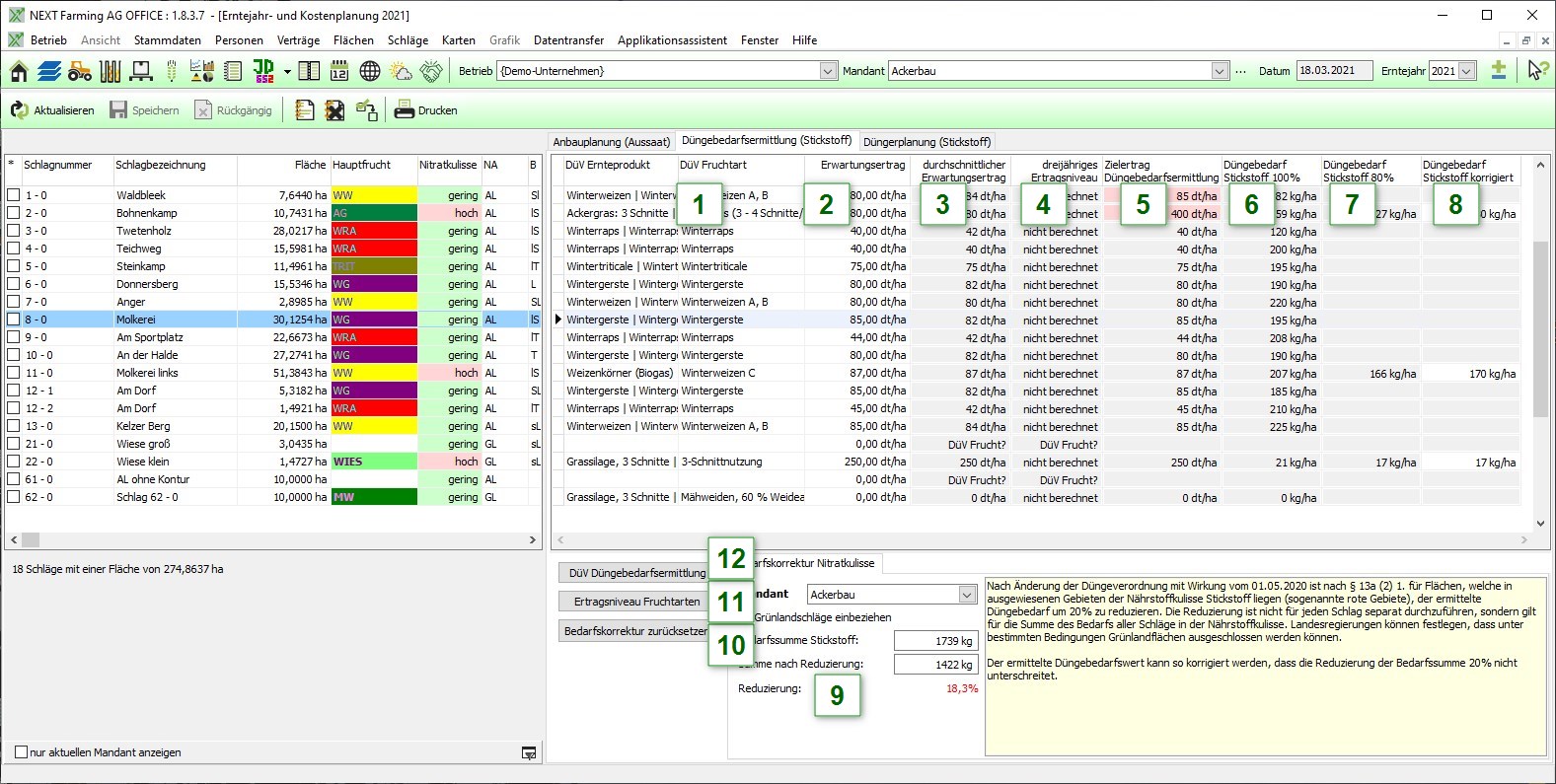Click the Datum field showing 18.03.2021

click(1332, 71)
